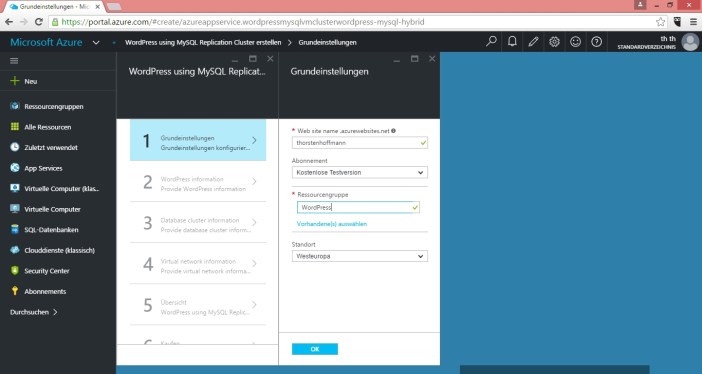Close the WordPress using MySQL Replication blade

click(270, 59)
